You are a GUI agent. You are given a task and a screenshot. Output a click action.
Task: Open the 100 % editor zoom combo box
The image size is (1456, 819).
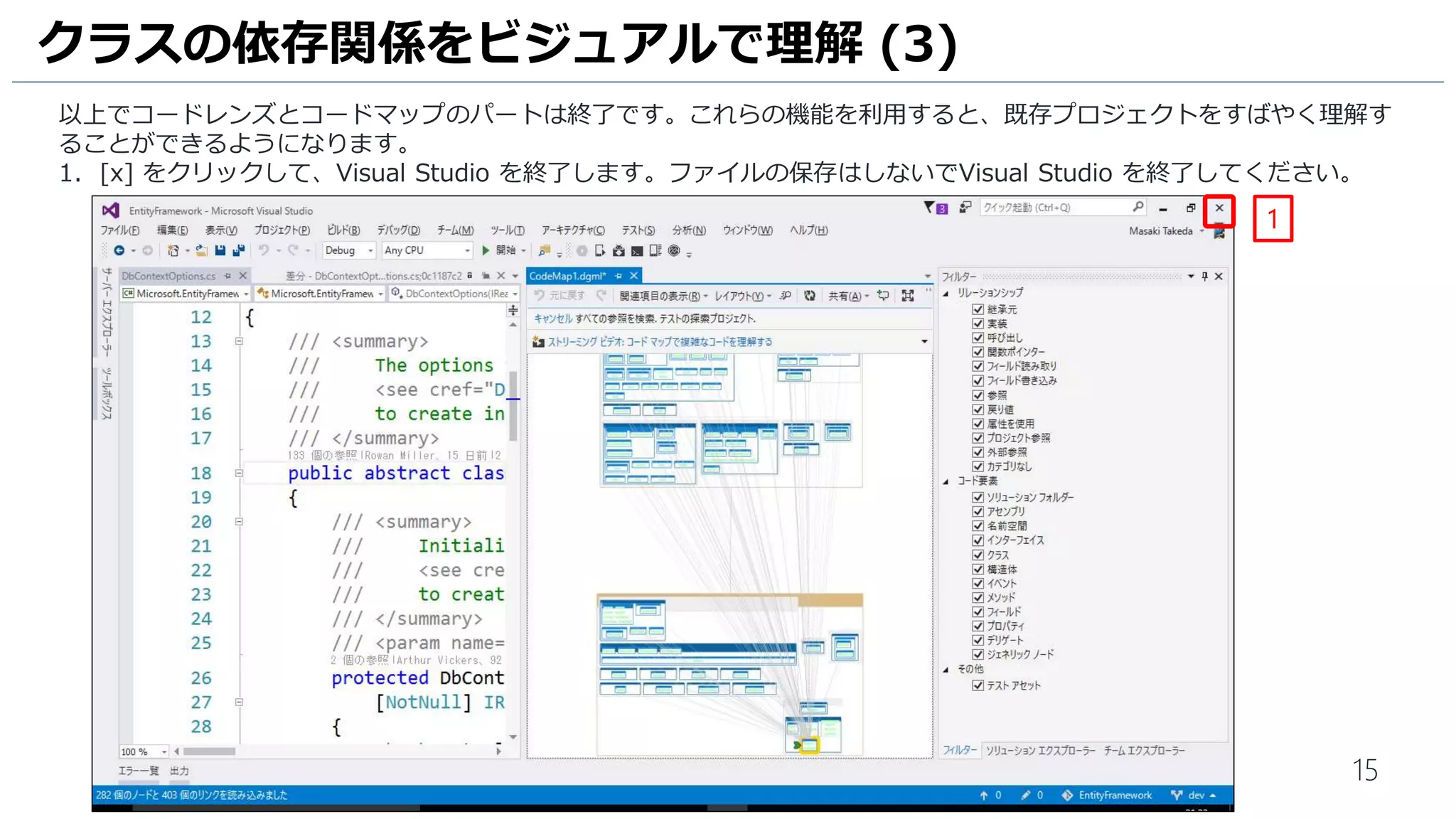144,751
